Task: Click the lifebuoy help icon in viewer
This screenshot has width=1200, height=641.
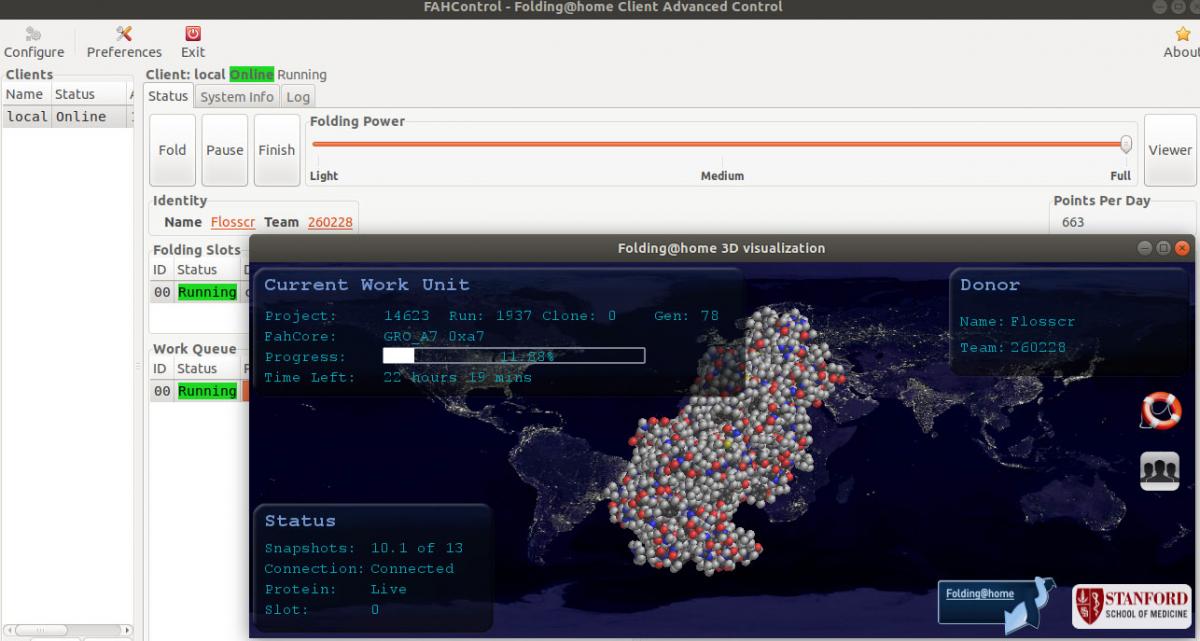Action: tap(1160, 410)
